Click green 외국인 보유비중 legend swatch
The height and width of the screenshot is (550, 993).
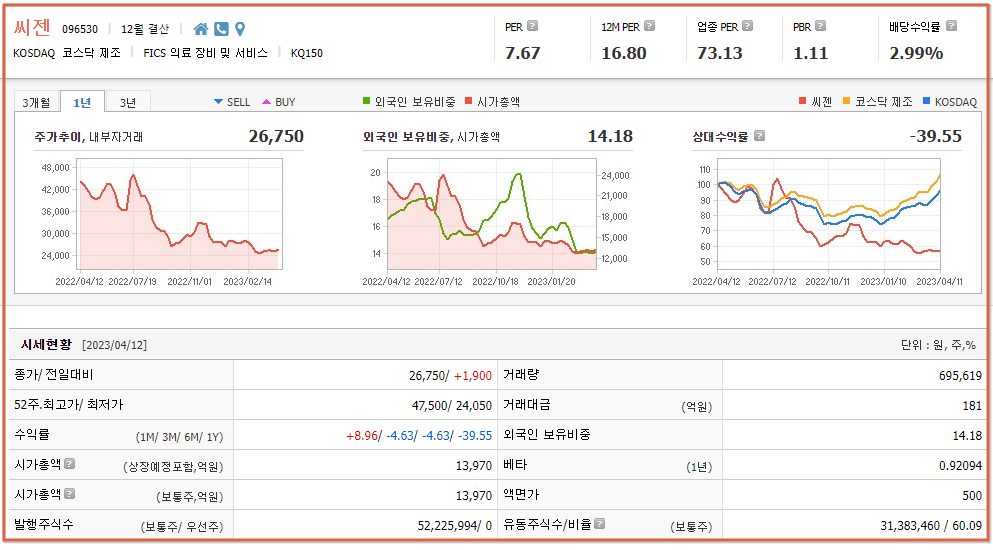[366, 101]
